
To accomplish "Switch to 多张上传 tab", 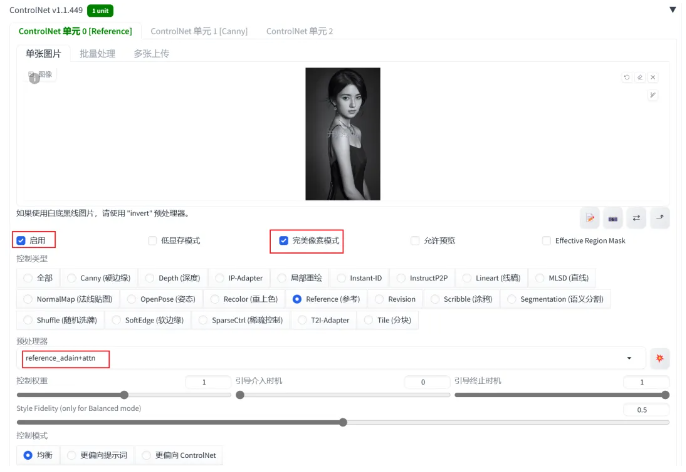I will (151, 54).
